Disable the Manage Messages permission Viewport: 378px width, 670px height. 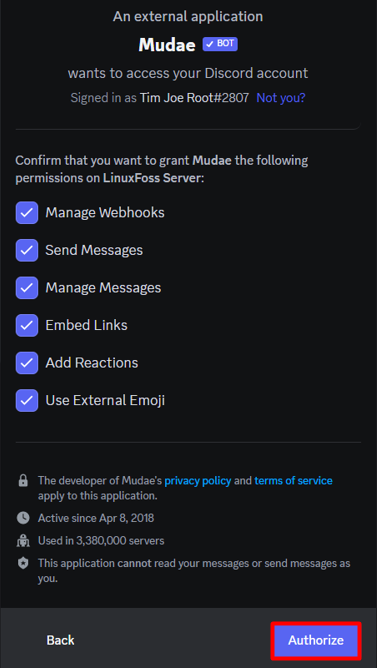27,288
